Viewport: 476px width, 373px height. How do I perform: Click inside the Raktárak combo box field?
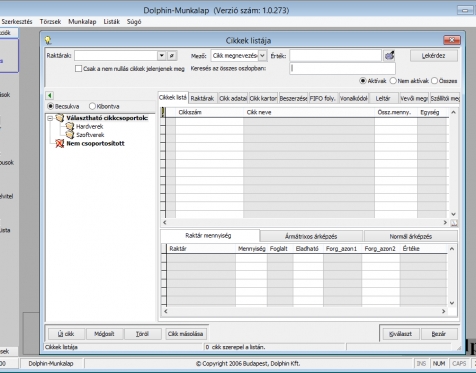click(x=116, y=56)
